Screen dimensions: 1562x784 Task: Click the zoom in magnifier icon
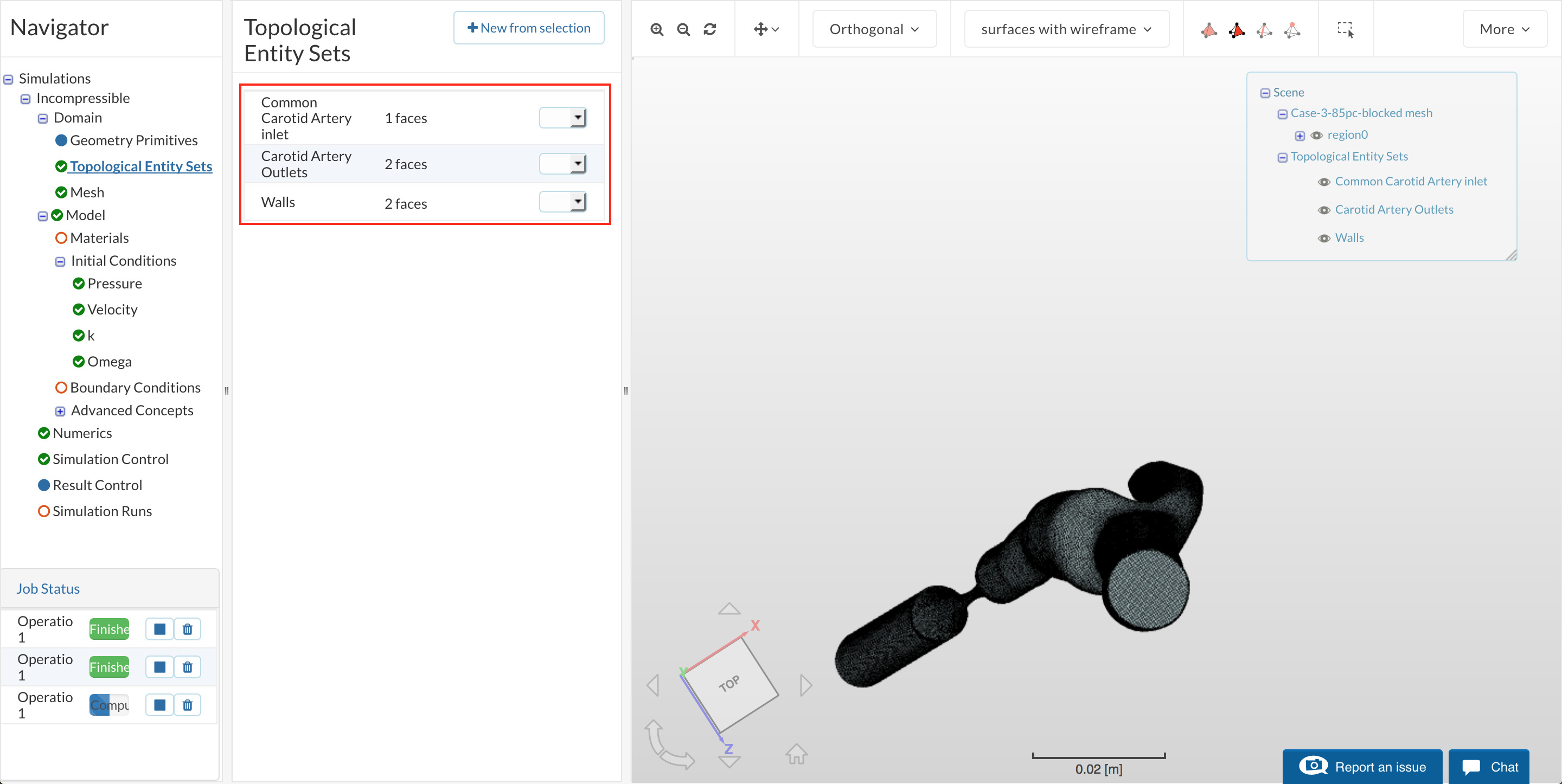657,29
